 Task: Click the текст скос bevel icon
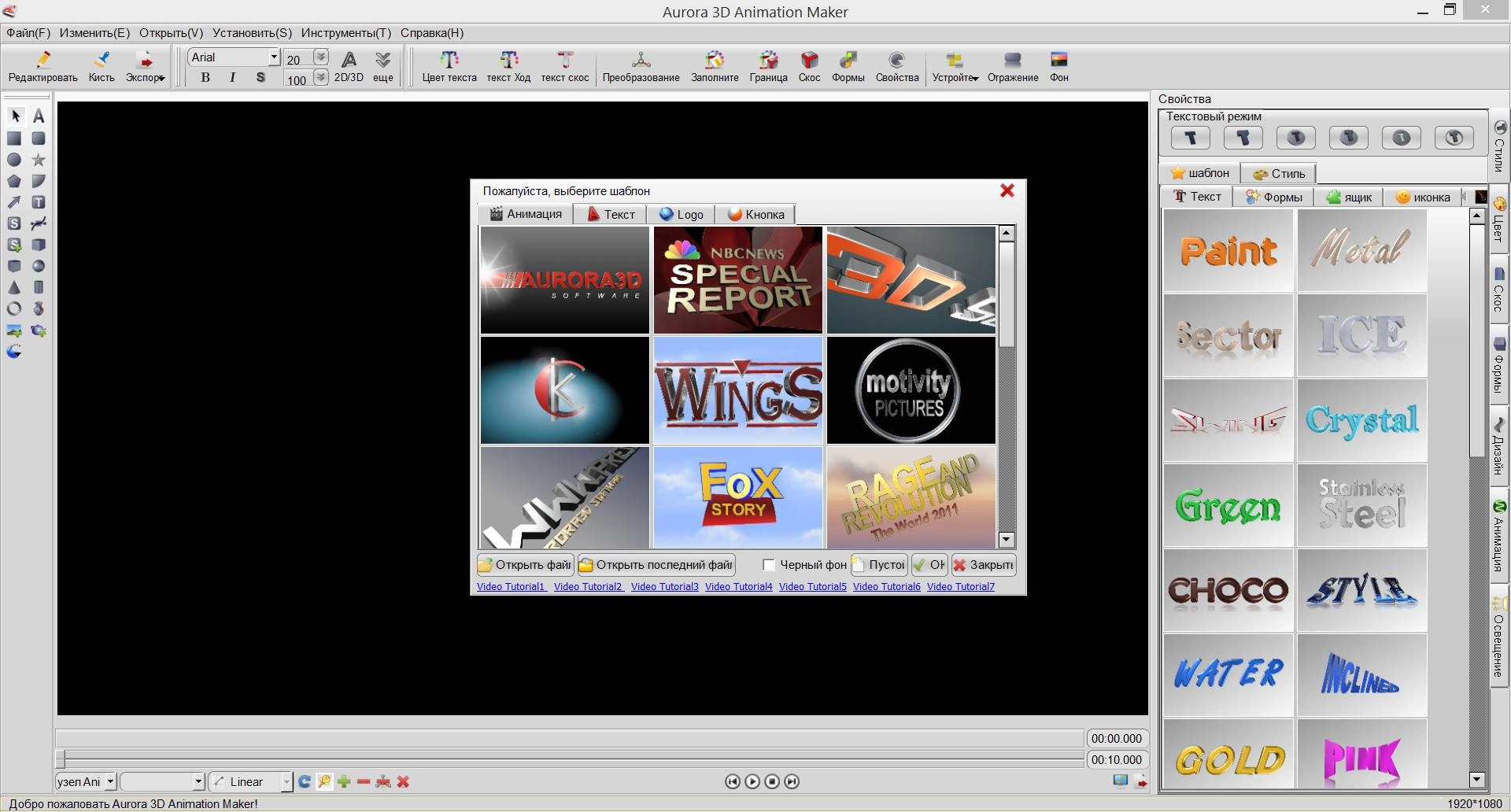click(x=565, y=66)
